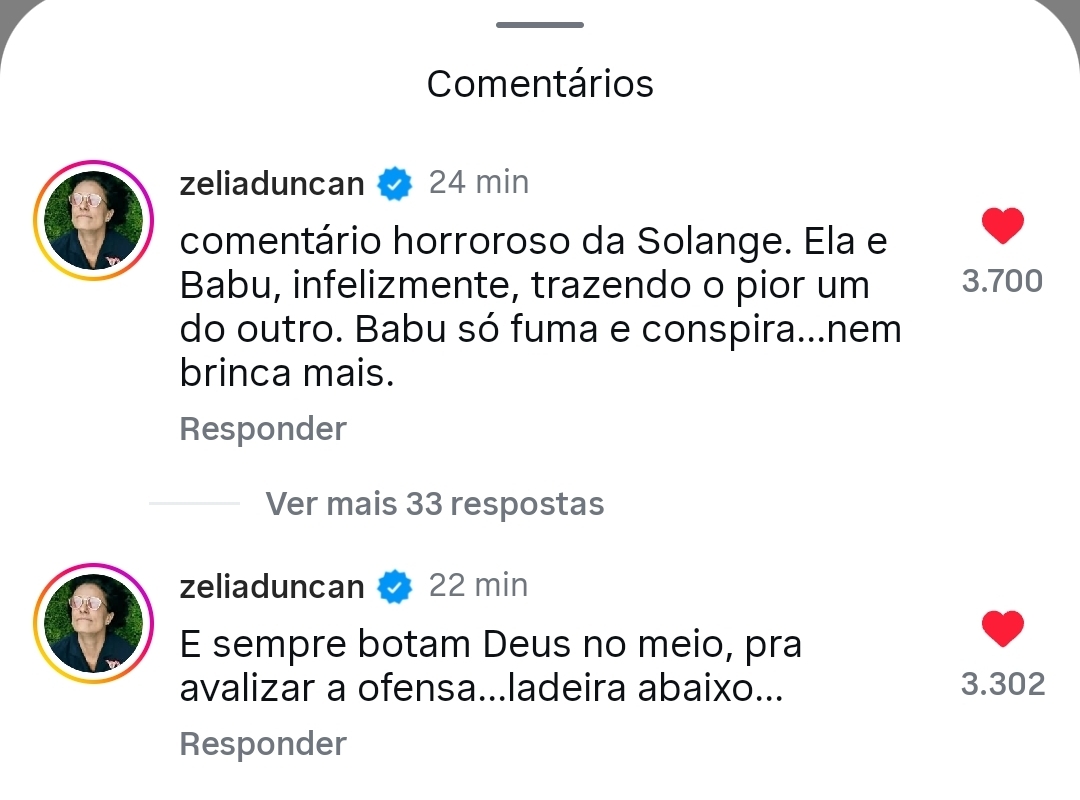Click the divider line beside Ver mais respostas
1080x800 pixels.
195,504
